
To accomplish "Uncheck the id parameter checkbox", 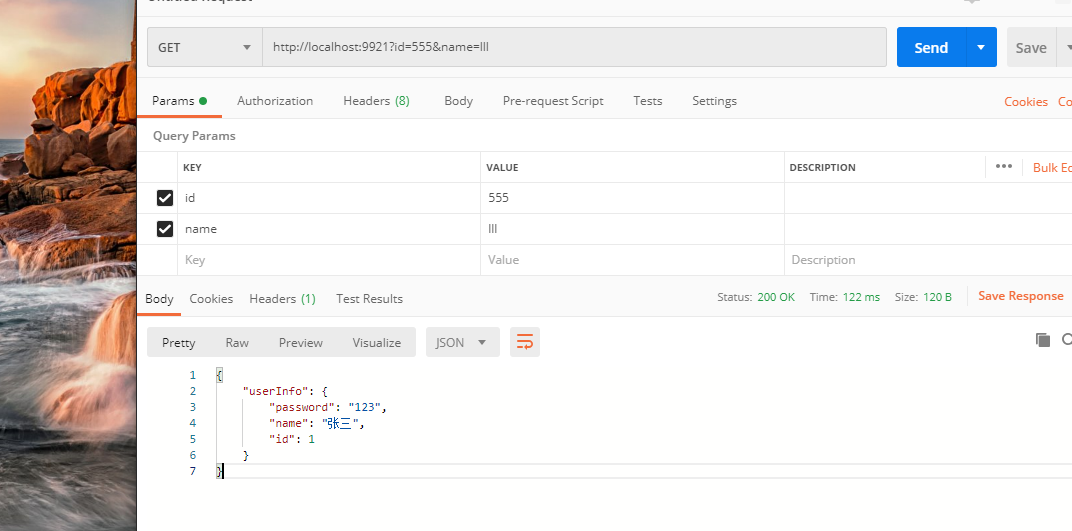I will (x=165, y=198).
